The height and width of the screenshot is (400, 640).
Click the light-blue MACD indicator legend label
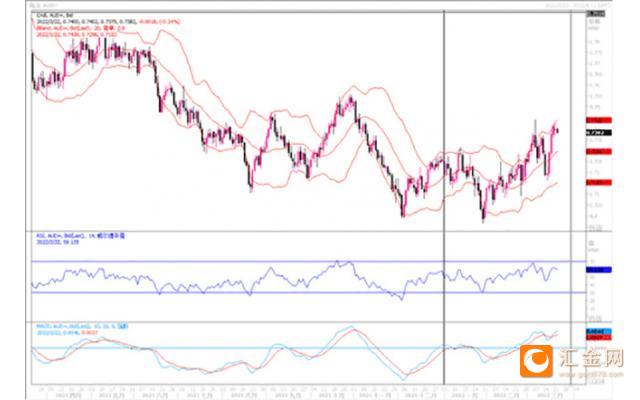(82, 327)
